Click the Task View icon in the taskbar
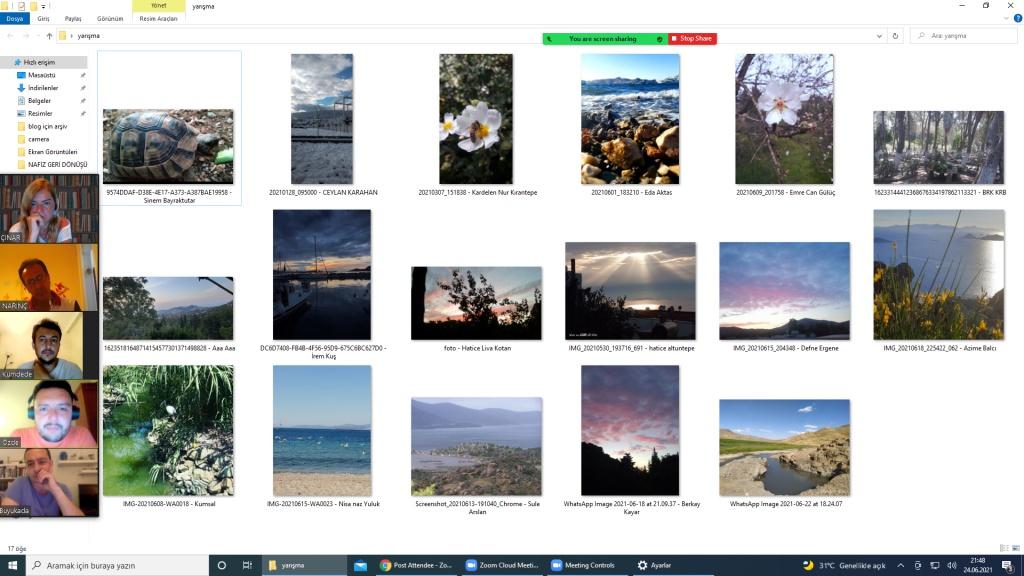Screen dimensions: 1024x576 [247, 565]
